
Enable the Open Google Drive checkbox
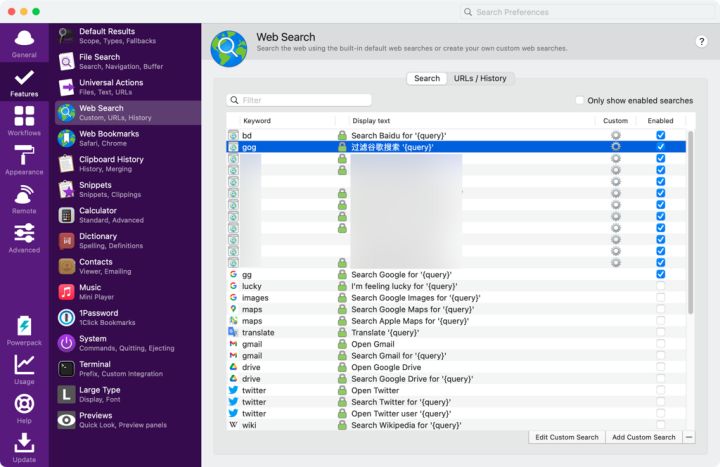pos(660,367)
